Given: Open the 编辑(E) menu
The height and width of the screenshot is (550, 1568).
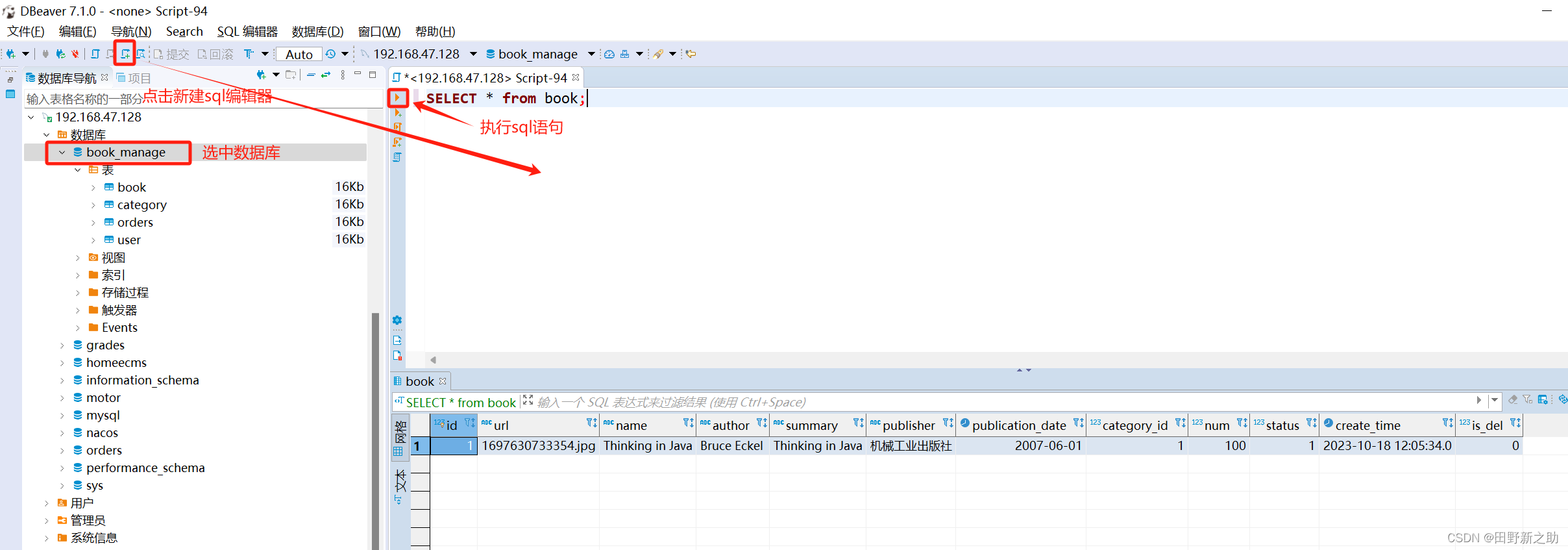Looking at the screenshot, I should [x=77, y=31].
